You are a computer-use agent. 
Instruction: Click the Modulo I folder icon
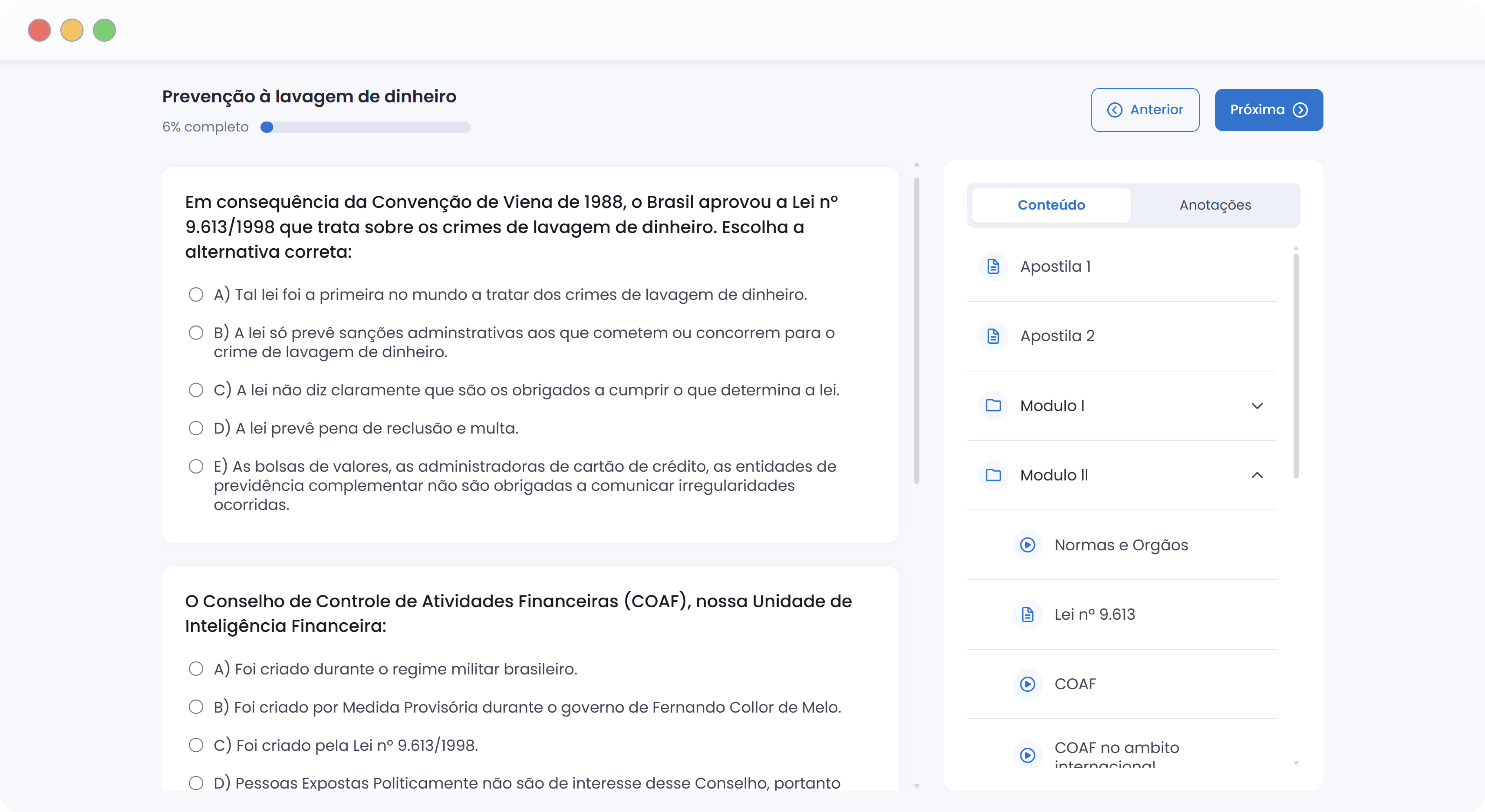coord(993,405)
